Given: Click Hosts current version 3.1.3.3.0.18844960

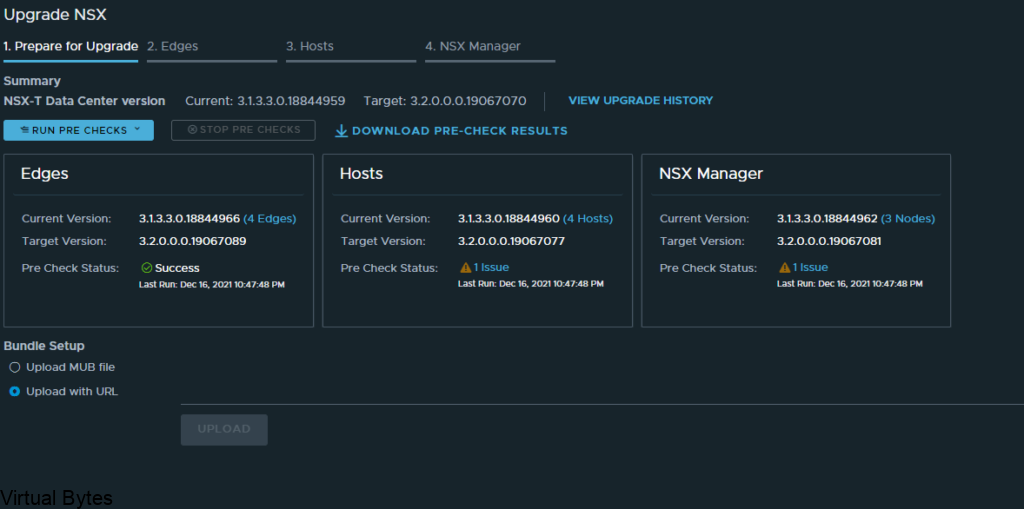Looking at the screenshot, I should (509, 218).
